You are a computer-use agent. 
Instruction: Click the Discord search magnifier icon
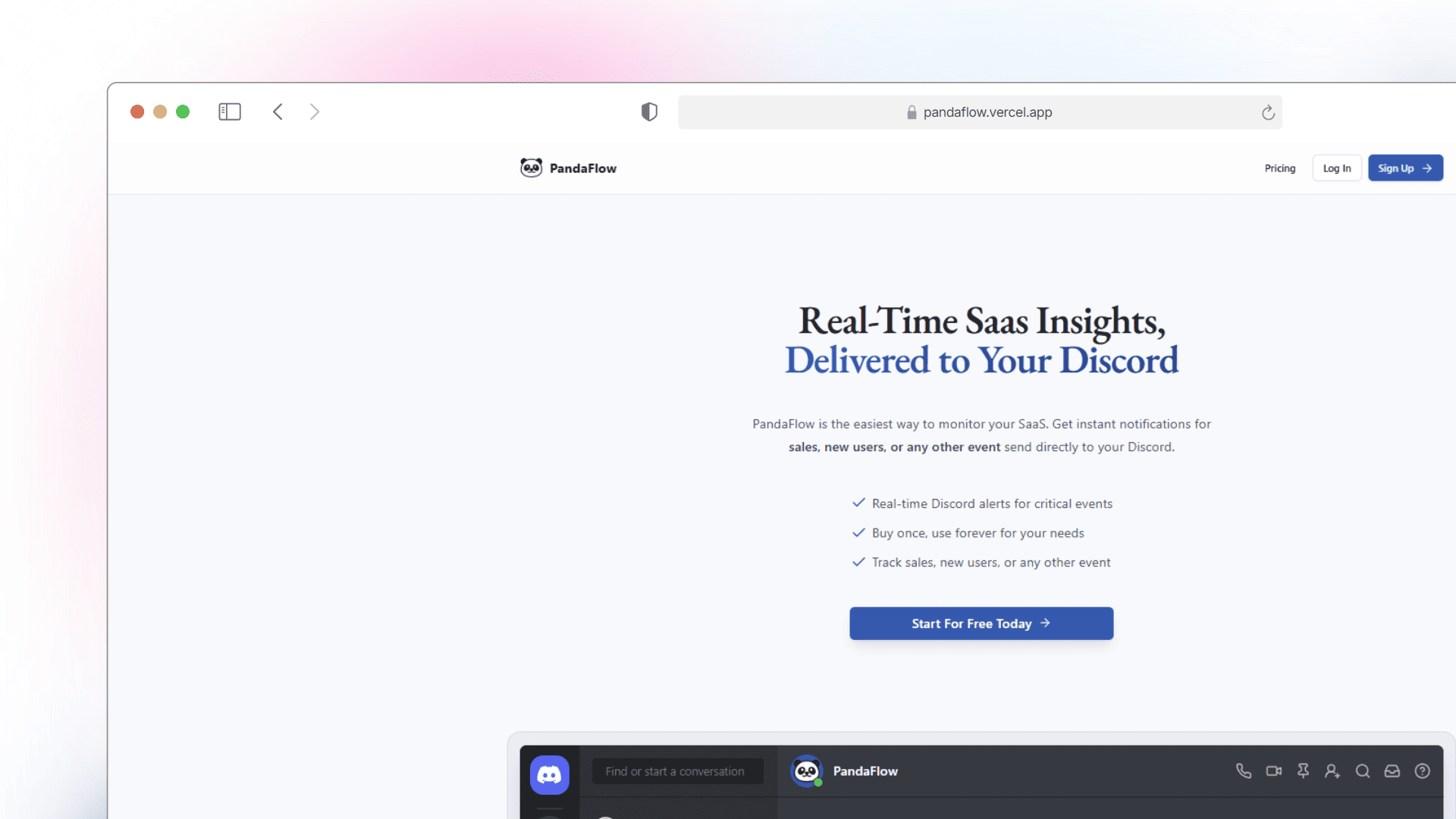pyautogui.click(x=1363, y=771)
